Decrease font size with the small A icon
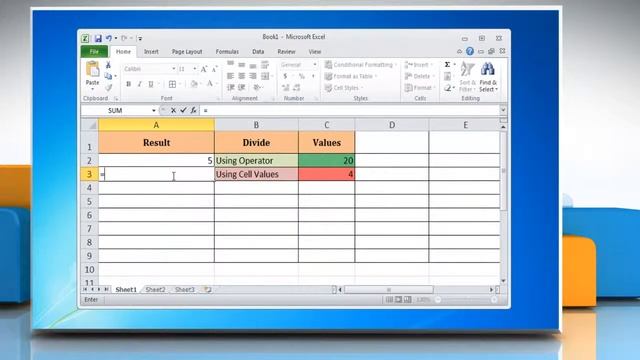 pyautogui.click(x=214, y=69)
